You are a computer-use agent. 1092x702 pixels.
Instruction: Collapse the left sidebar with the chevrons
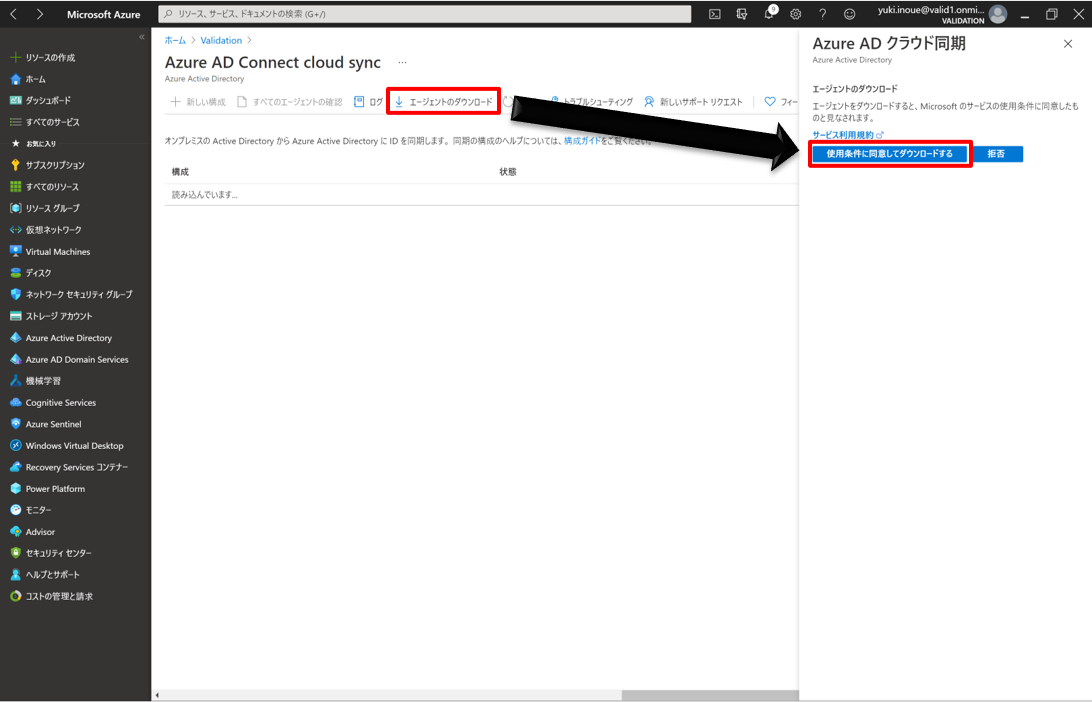[x=141, y=37]
